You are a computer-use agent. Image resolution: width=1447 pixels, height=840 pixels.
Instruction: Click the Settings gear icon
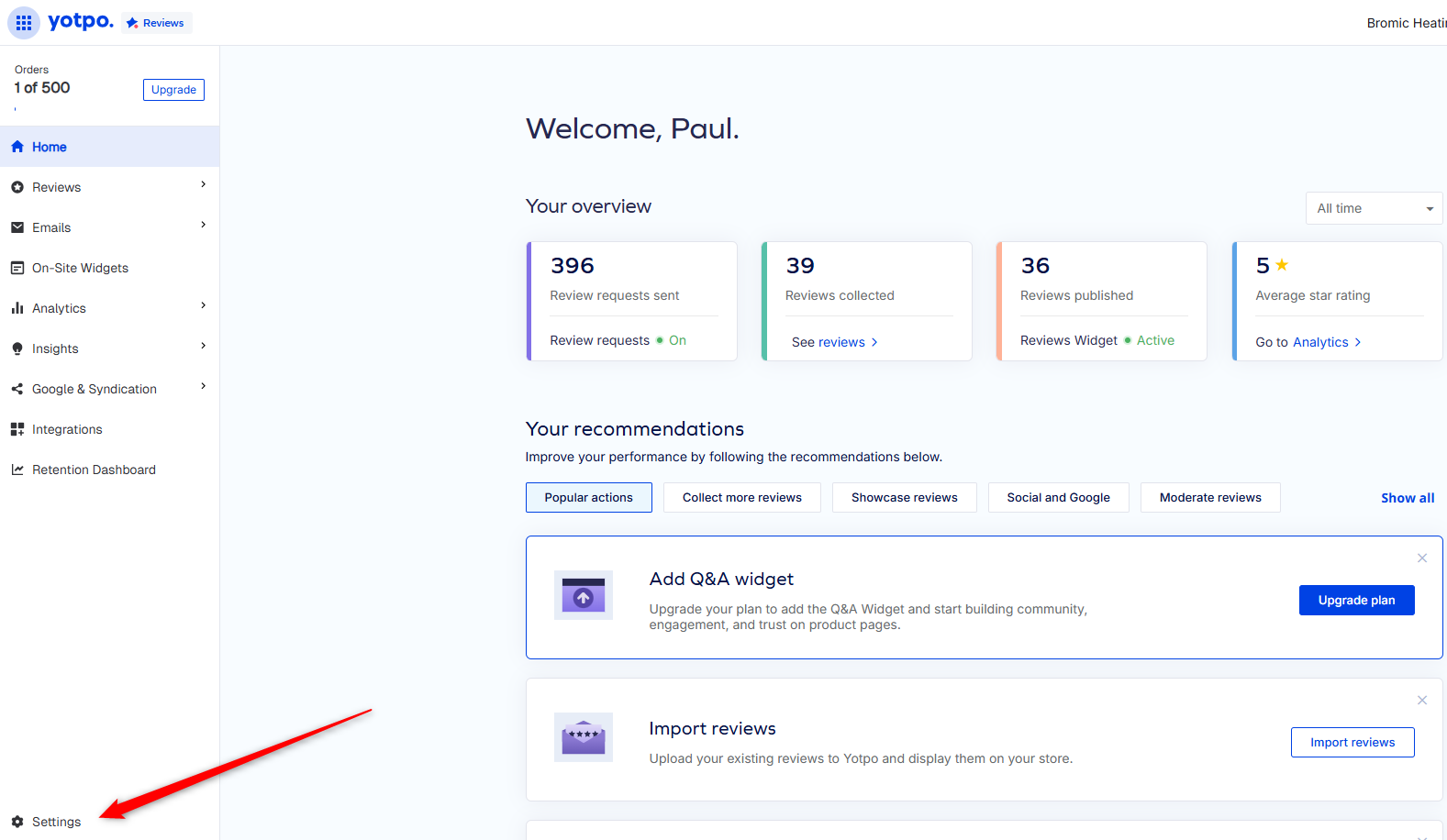click(x=17, y=822)
